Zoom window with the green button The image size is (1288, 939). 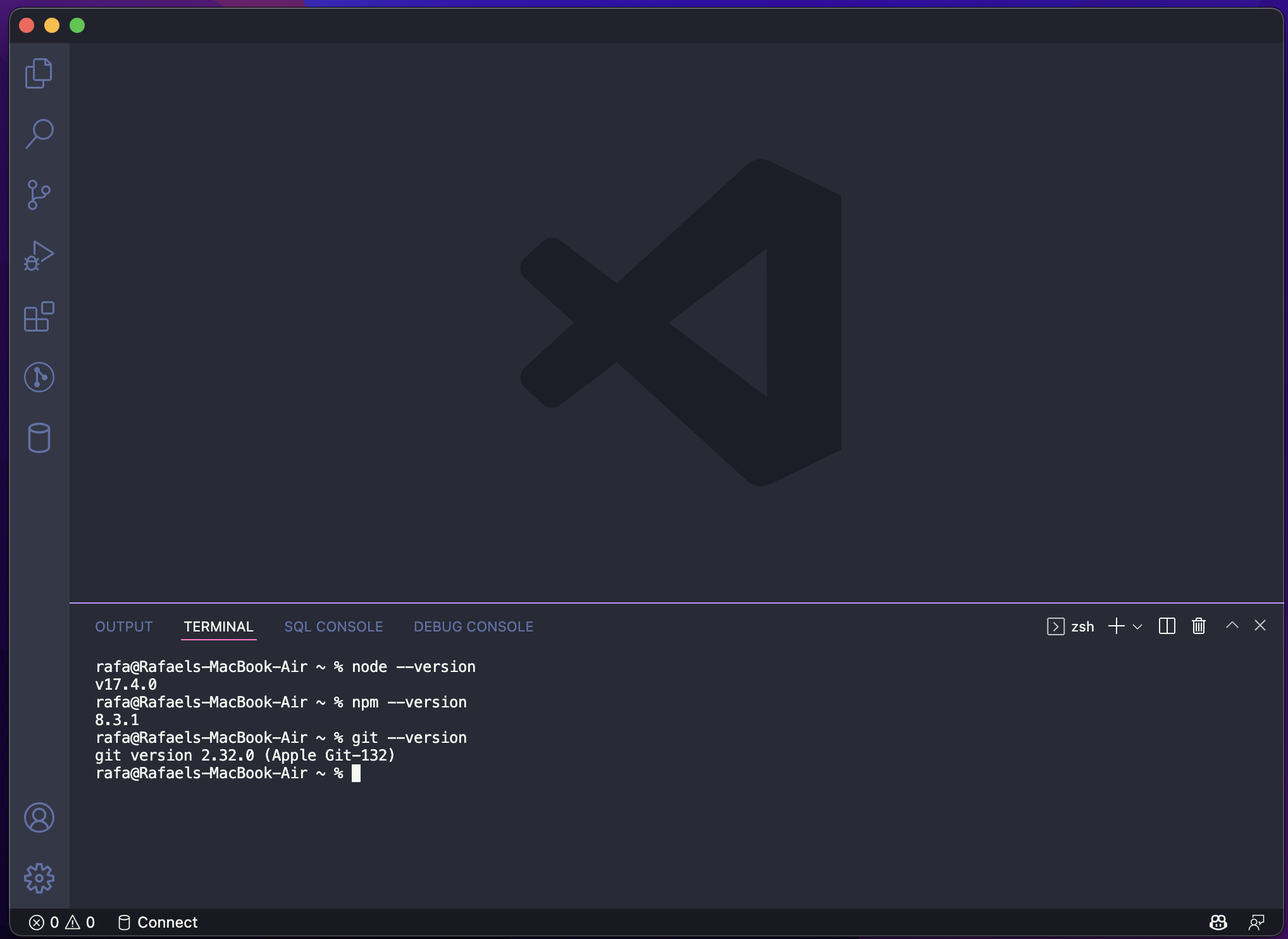coord(77,25)
